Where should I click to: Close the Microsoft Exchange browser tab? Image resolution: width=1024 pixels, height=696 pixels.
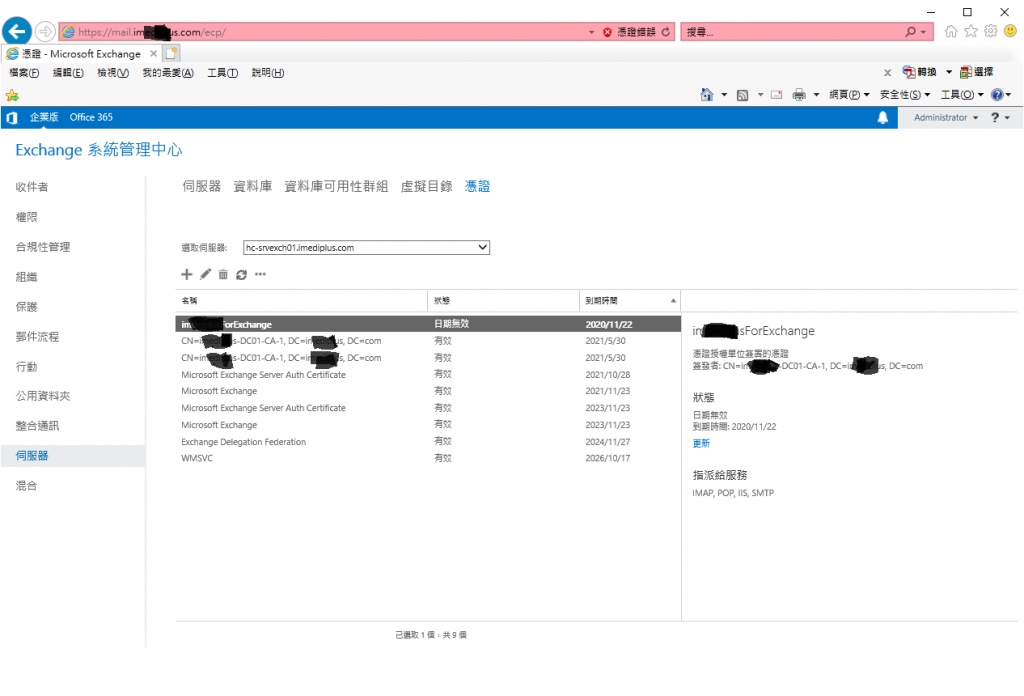point(153,54)
